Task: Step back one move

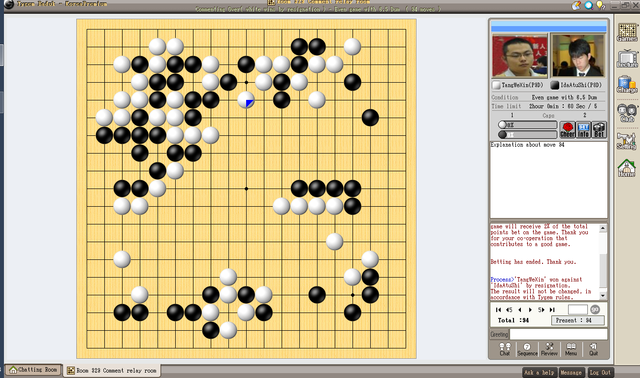Action: click(x=520, y=310)
